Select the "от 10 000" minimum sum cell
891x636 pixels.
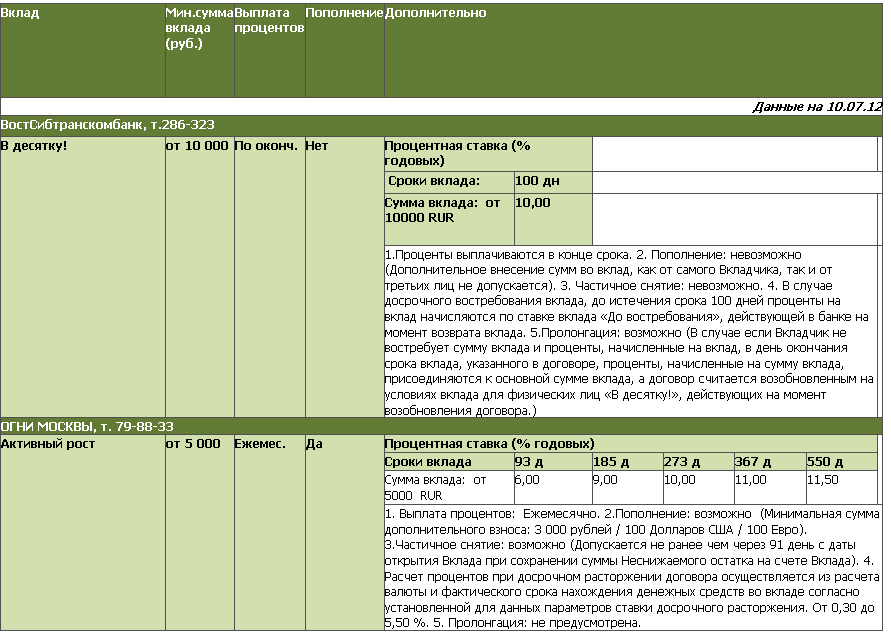(x=197, y=146)
